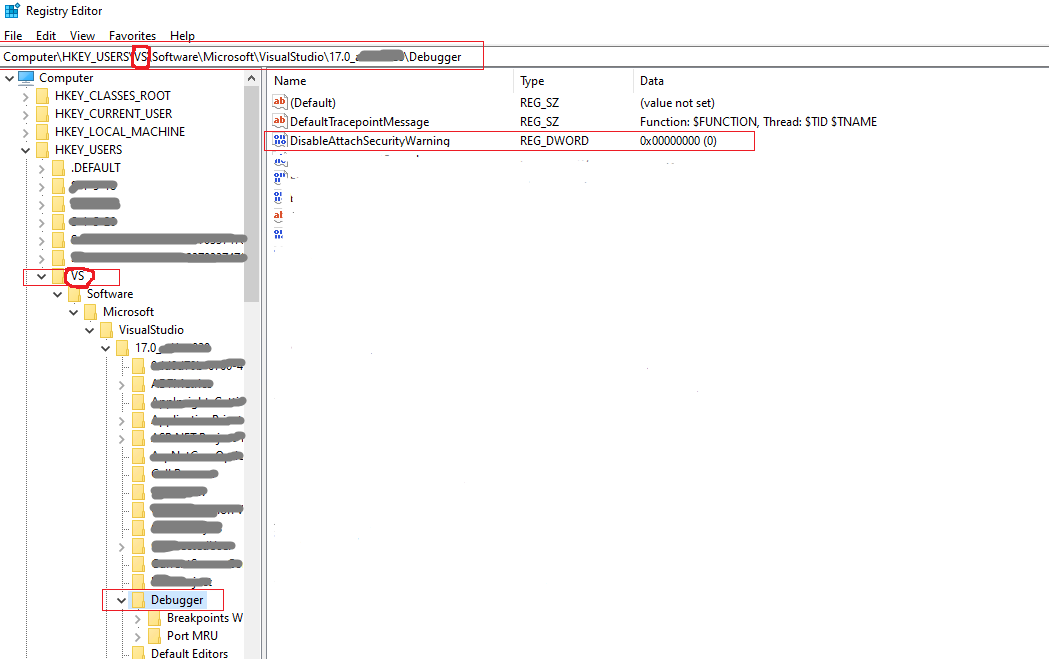Viewport: 1053px width, 659px height.
Task: Expand HKEY_LOCAL_MACHINE hive
Action: click(26, 132)
